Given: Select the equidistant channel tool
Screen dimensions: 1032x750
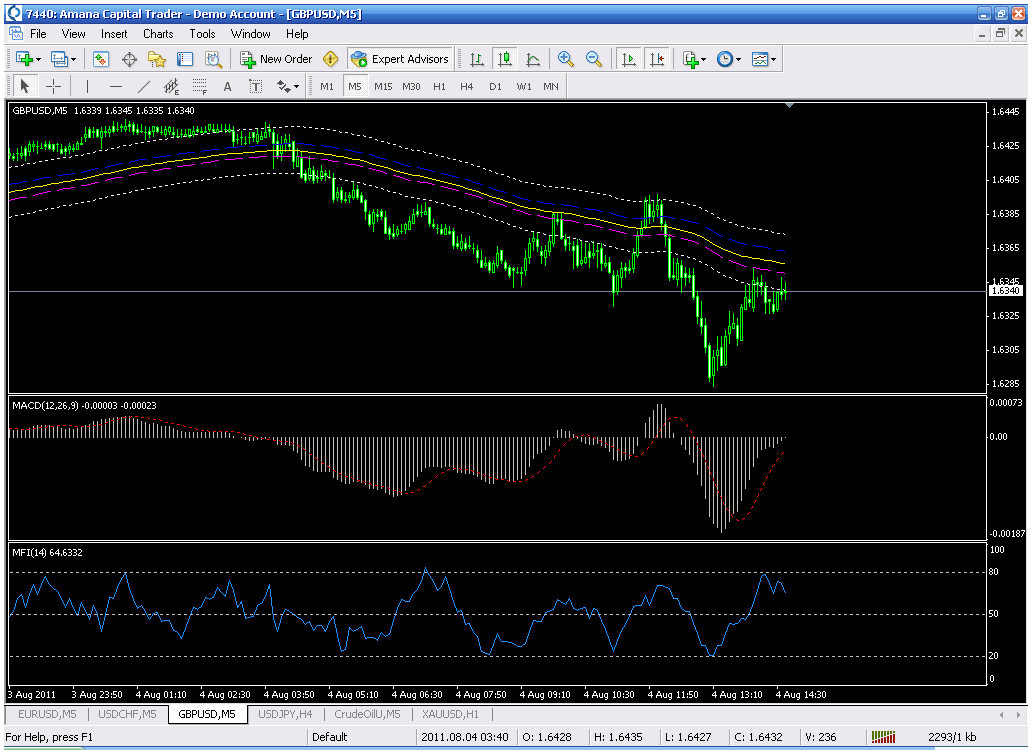Looking at the screenshot, I should point(171,86).
